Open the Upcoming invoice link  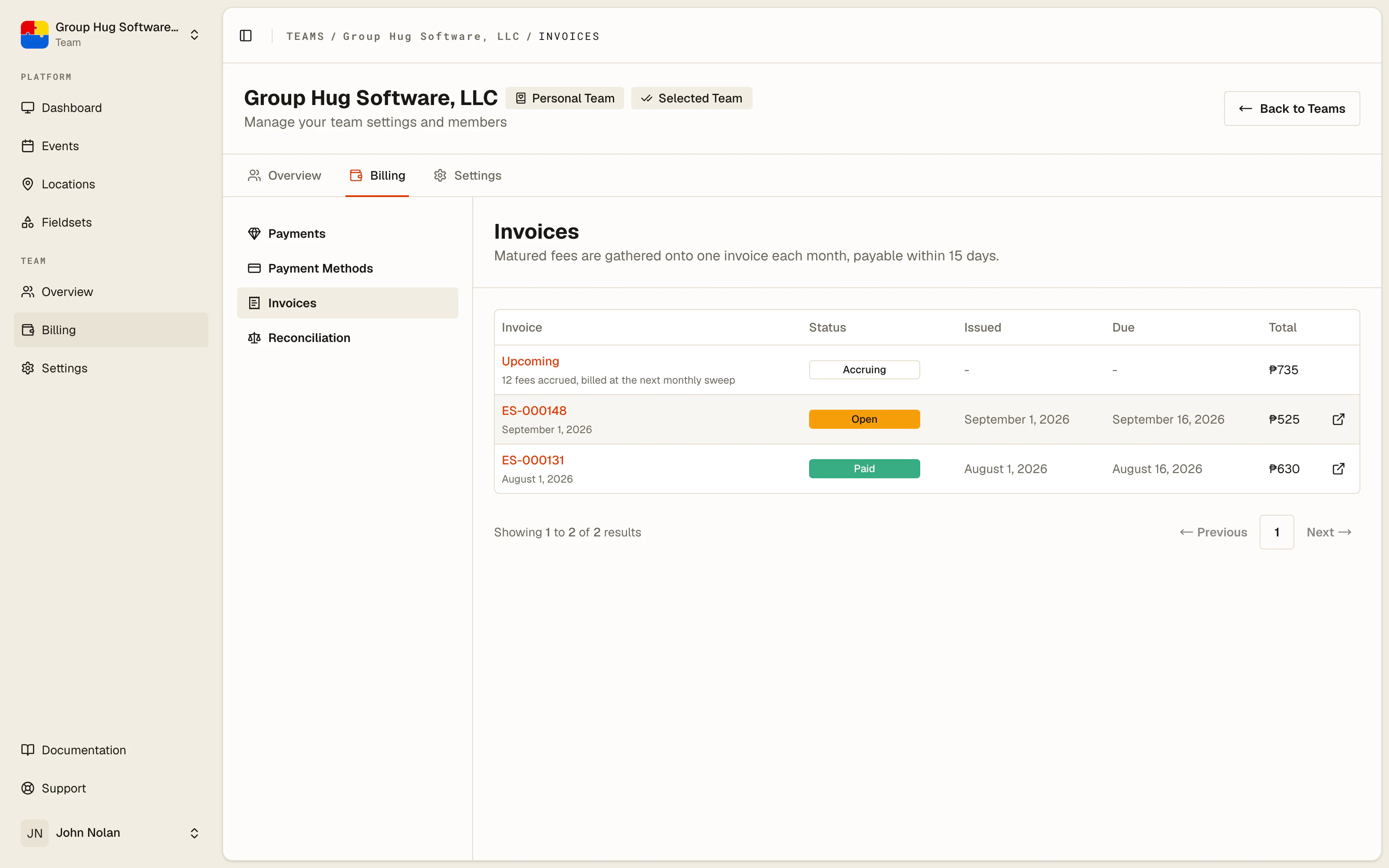530,361
